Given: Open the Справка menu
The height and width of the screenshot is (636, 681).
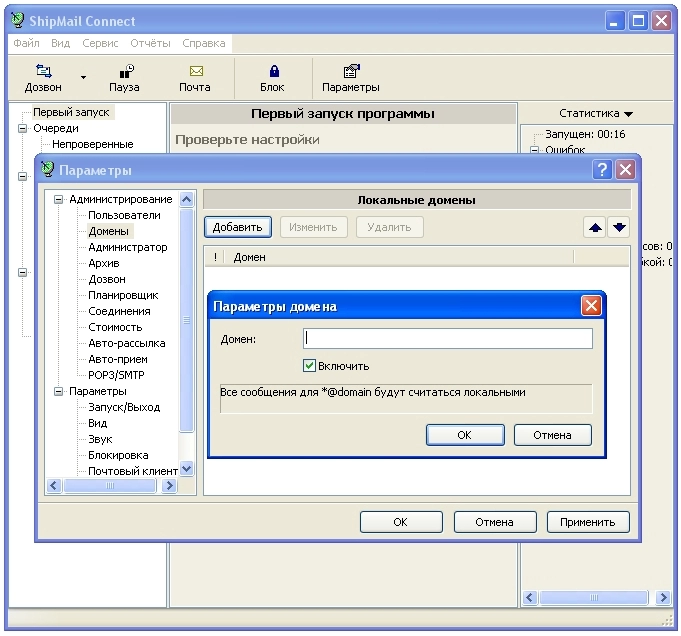Looking at the screenshot, I should coord(204,43).
